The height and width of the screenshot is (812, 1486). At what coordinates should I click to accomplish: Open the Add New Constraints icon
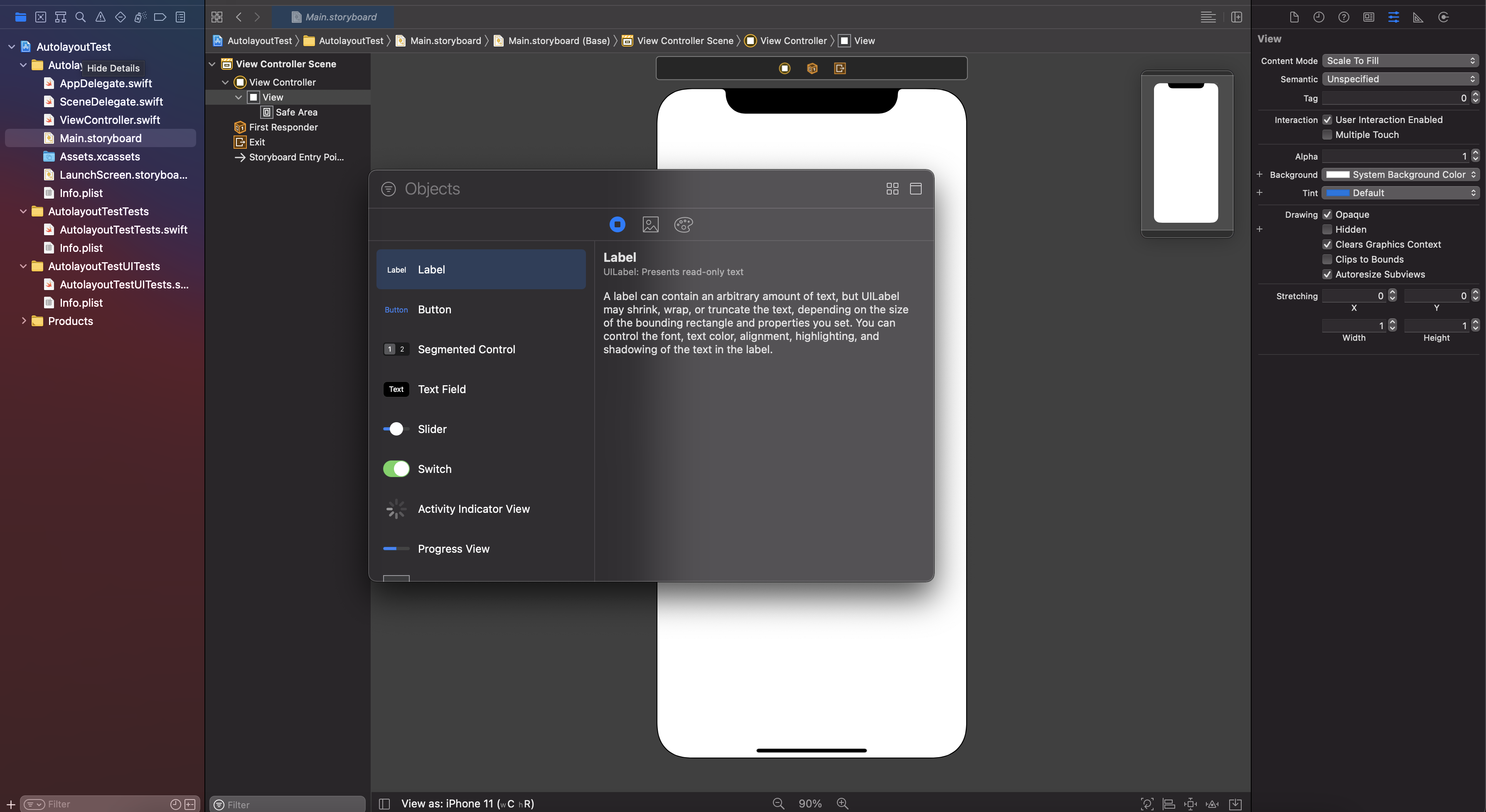[1190, 804]
